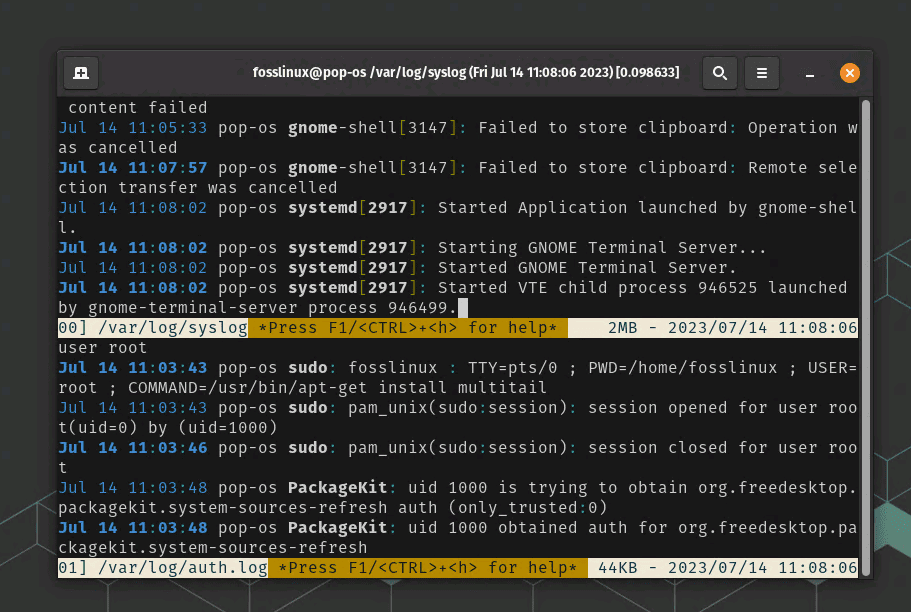Close the terminal window
This screenshot has width=911, height=612.
coord(849,73)
